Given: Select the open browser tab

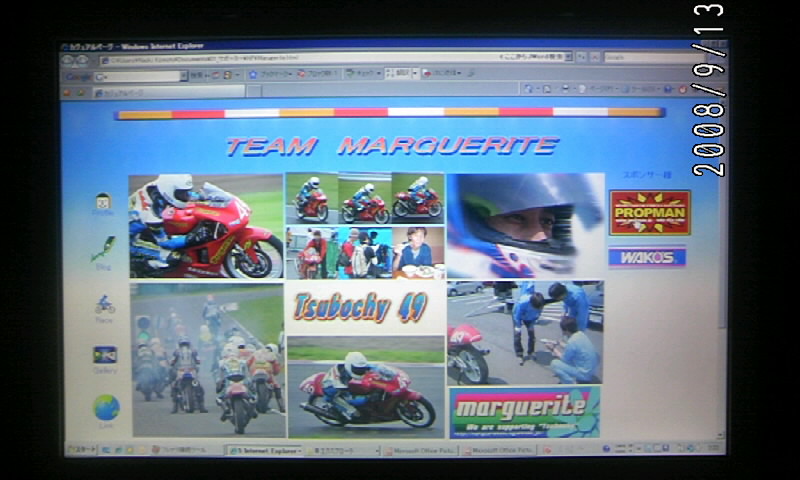Looking at the screenshot, I should (169, 92).
